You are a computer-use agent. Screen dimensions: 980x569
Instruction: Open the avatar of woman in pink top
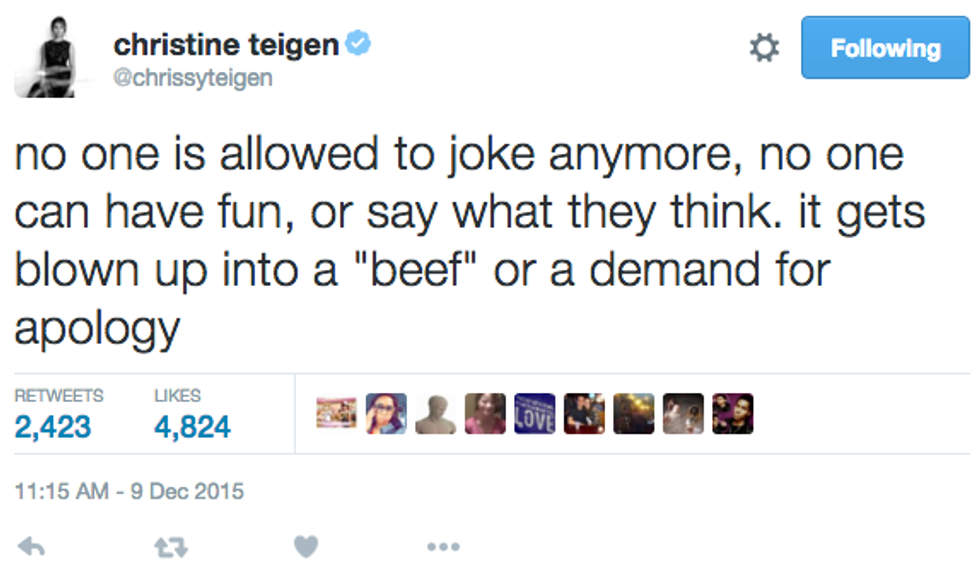[485, 413]
